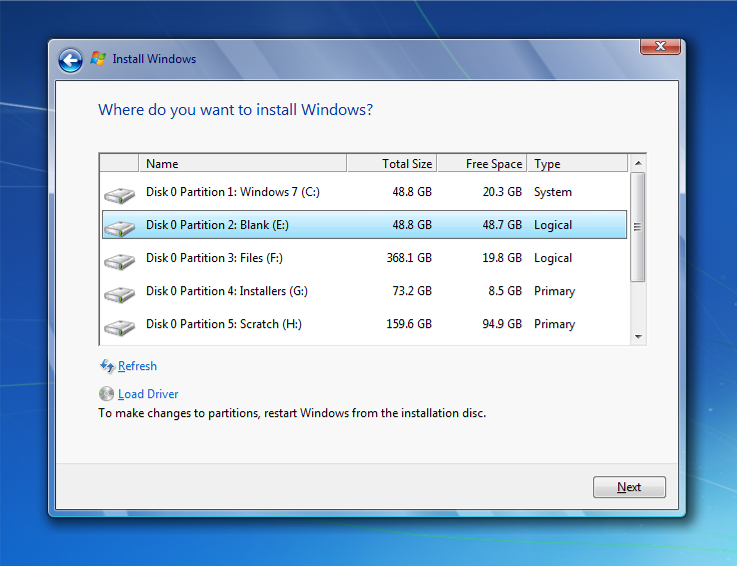Click the 73.2 GB total size value
Screen dimensions: 737x566
coord(412,291)
